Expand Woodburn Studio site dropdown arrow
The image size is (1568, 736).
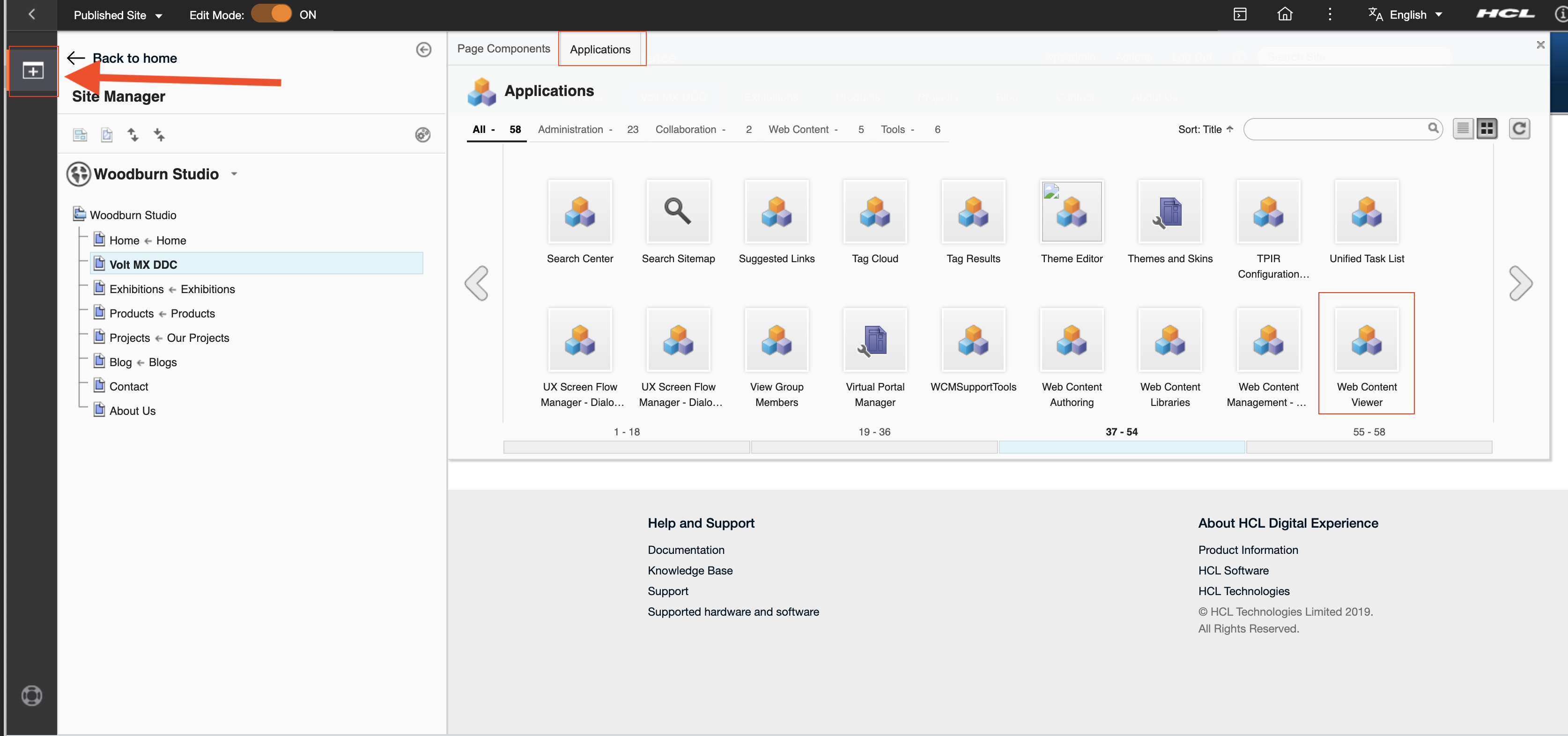click(234, 174)
